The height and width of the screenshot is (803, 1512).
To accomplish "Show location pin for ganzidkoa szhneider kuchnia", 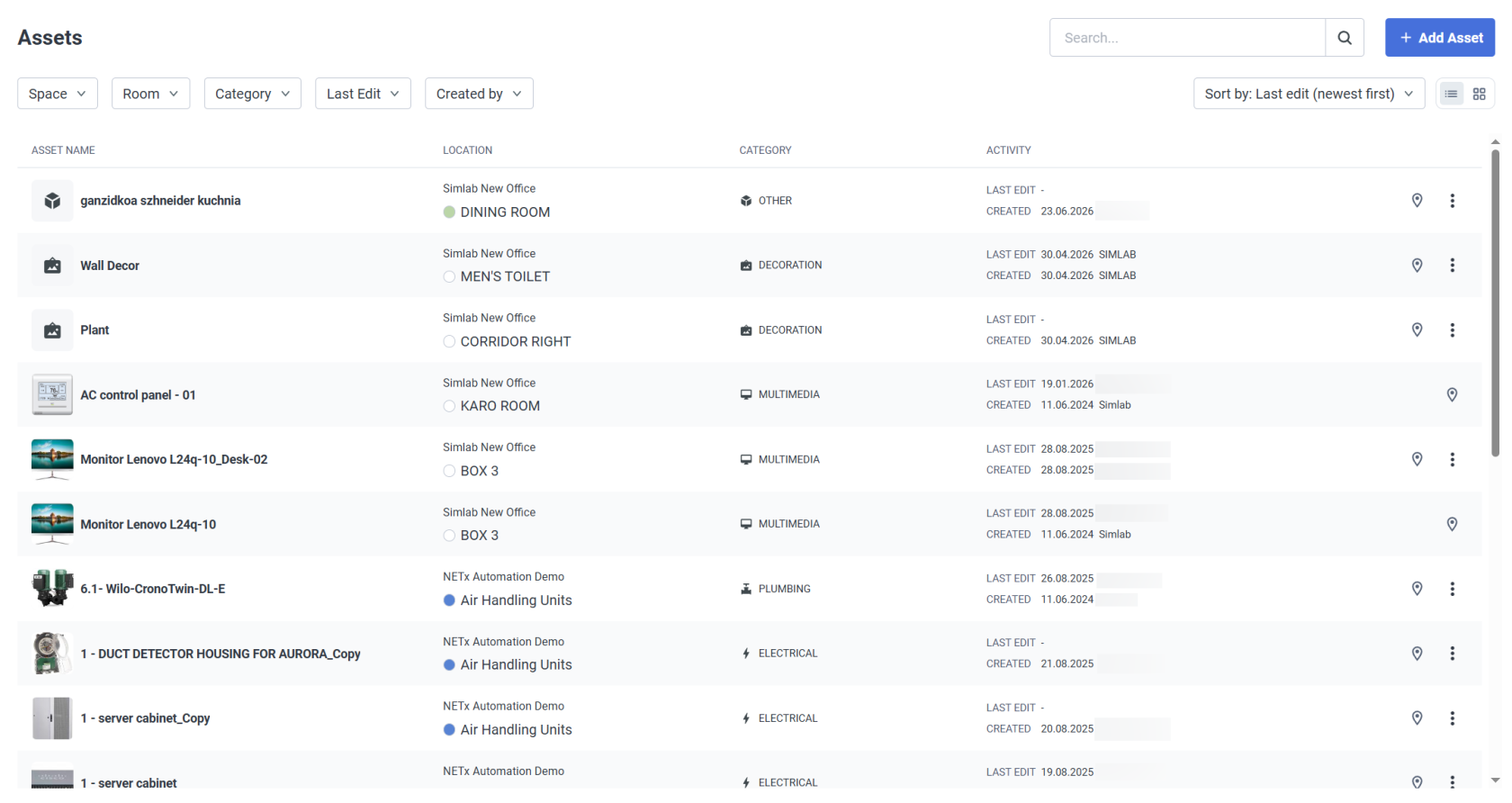I will 1417,201.
